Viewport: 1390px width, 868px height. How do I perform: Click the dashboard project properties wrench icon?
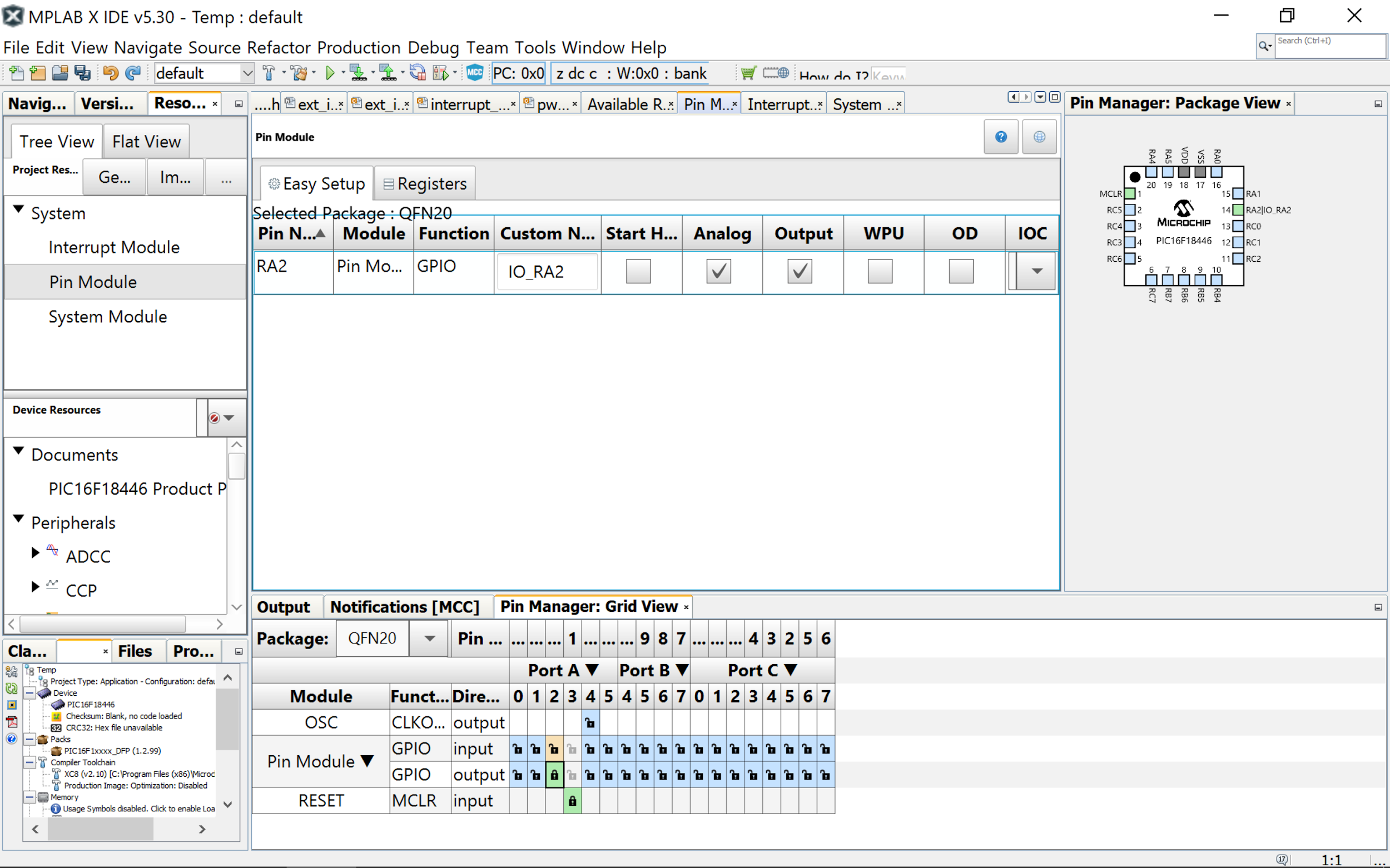[x=12, y=671]
